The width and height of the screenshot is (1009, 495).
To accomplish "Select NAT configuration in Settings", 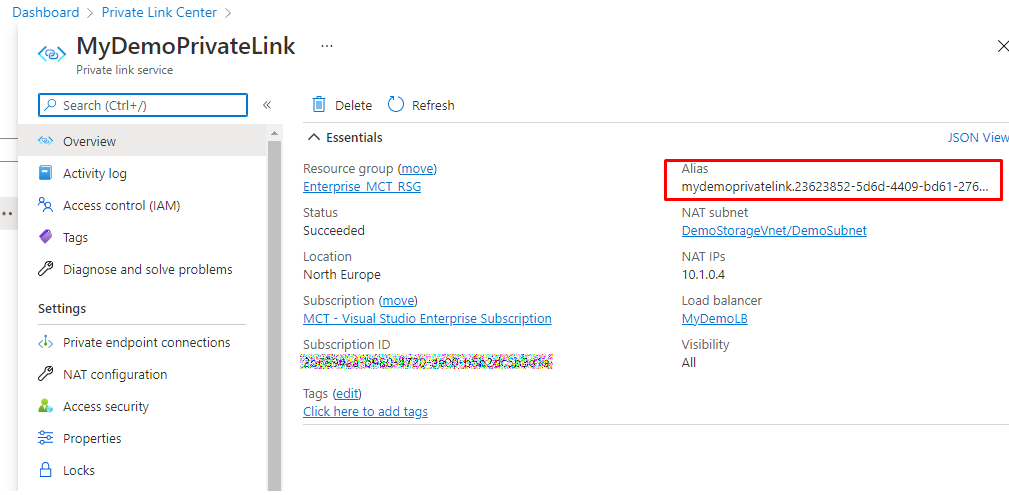I will [x=115, y=374].
